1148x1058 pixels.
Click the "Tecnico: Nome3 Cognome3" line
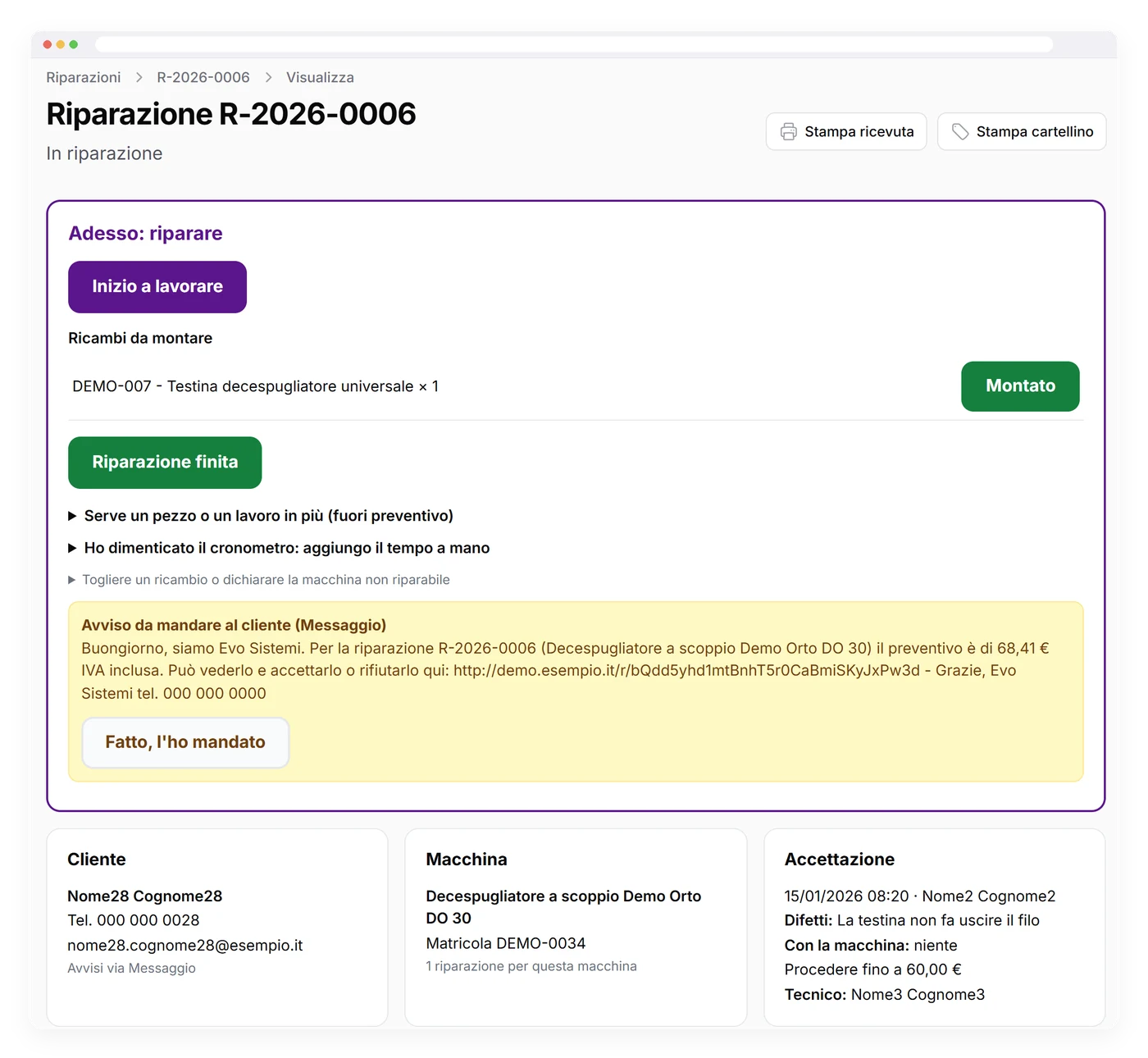(885, 995)
